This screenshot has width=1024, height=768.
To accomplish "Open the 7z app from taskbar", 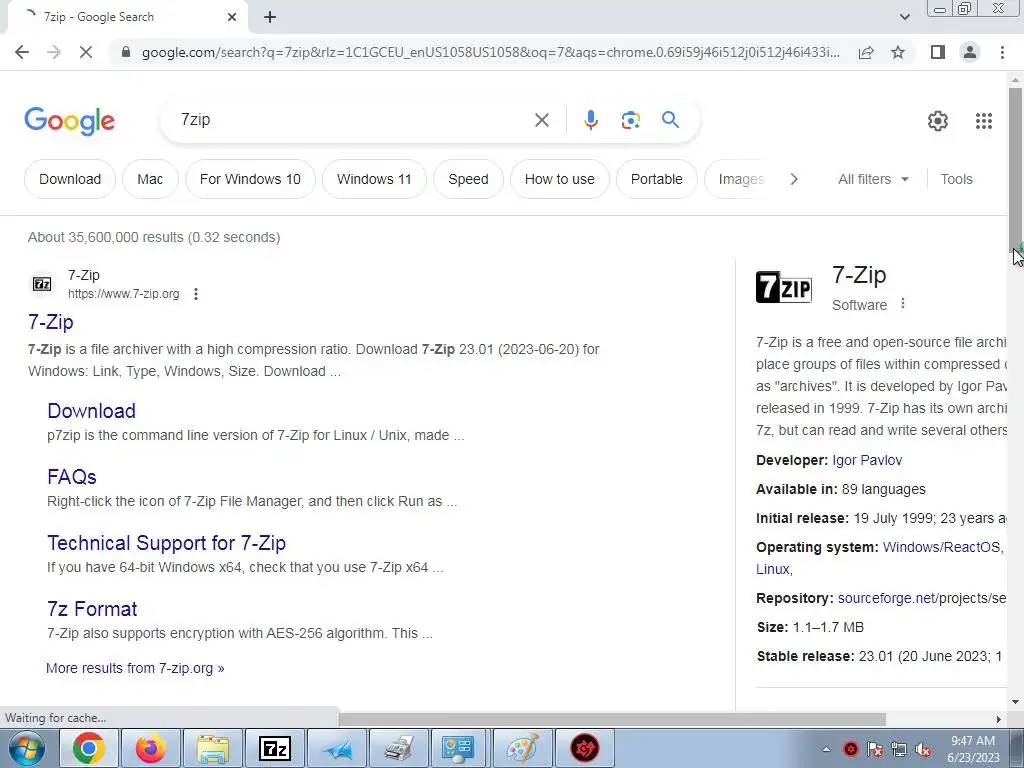I will 274,748.
